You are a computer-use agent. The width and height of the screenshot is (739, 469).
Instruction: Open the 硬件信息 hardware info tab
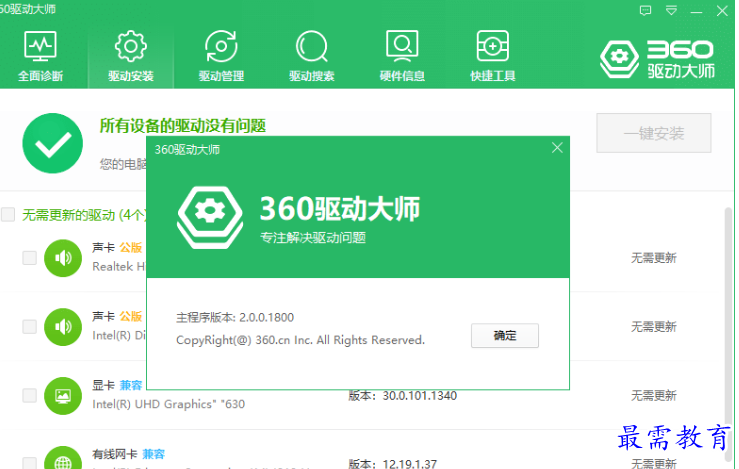(402, 57)
